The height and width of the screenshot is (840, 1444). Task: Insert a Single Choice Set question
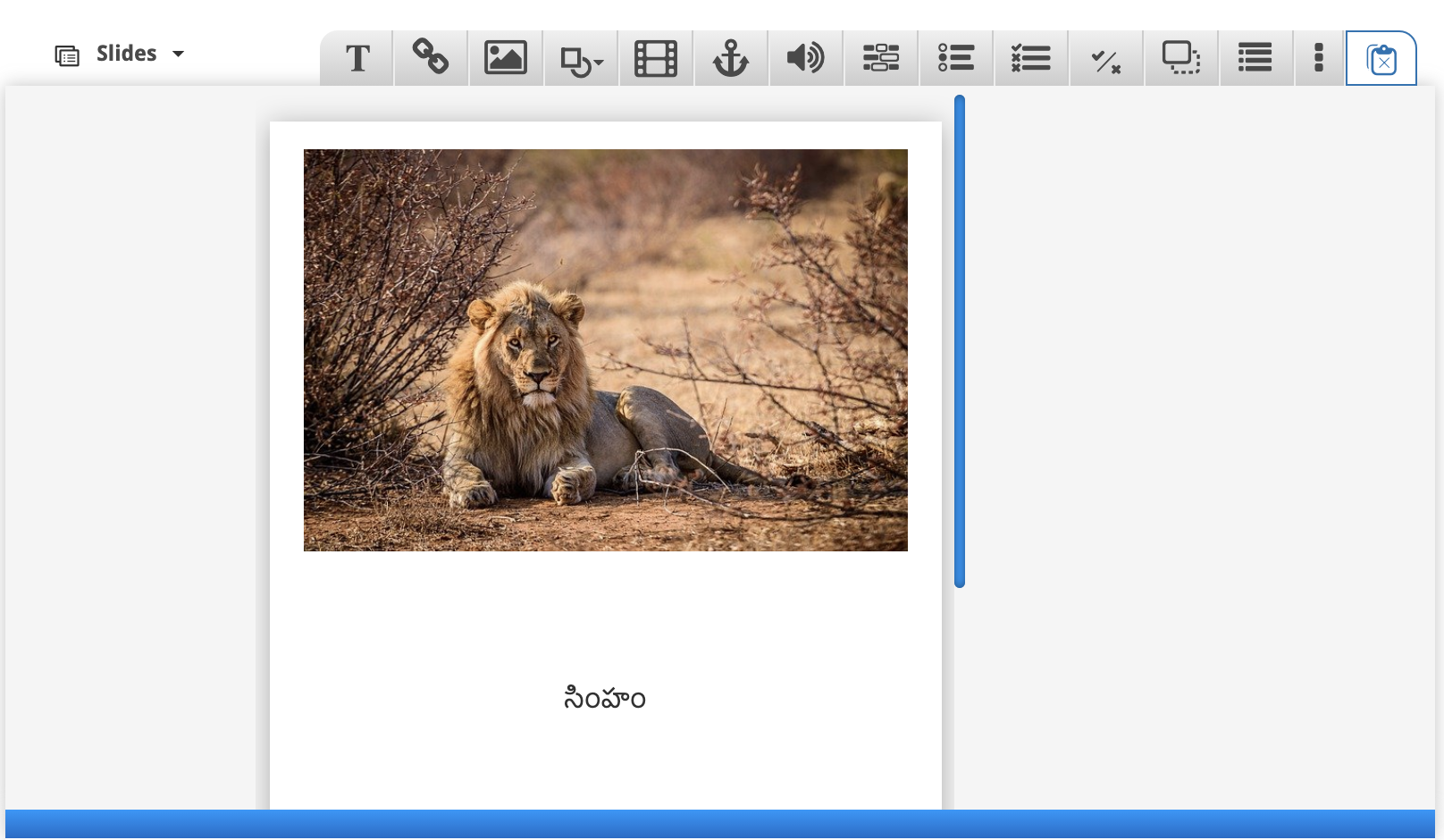(956, 58)
